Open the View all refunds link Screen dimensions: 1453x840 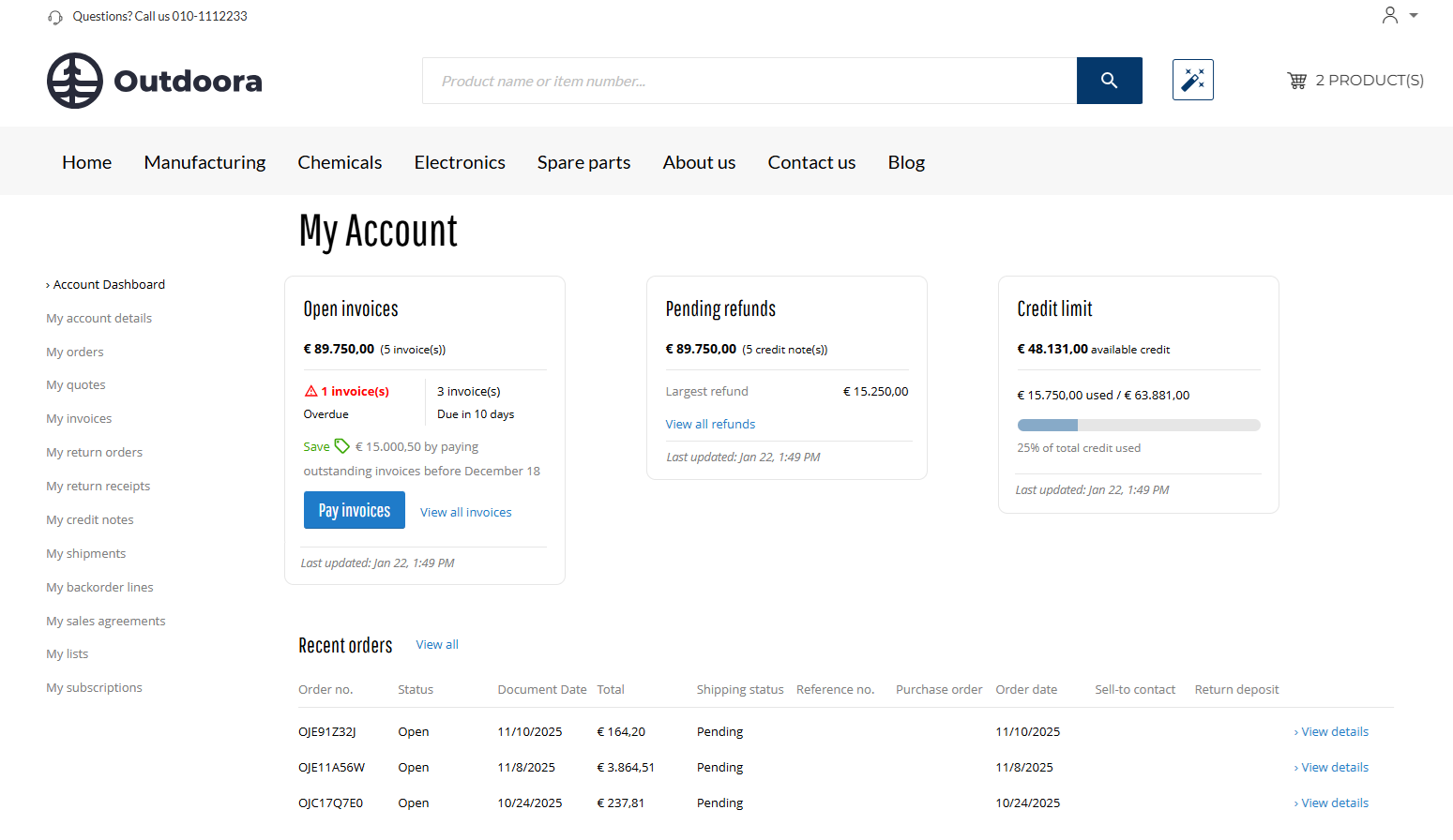point(710,424)
